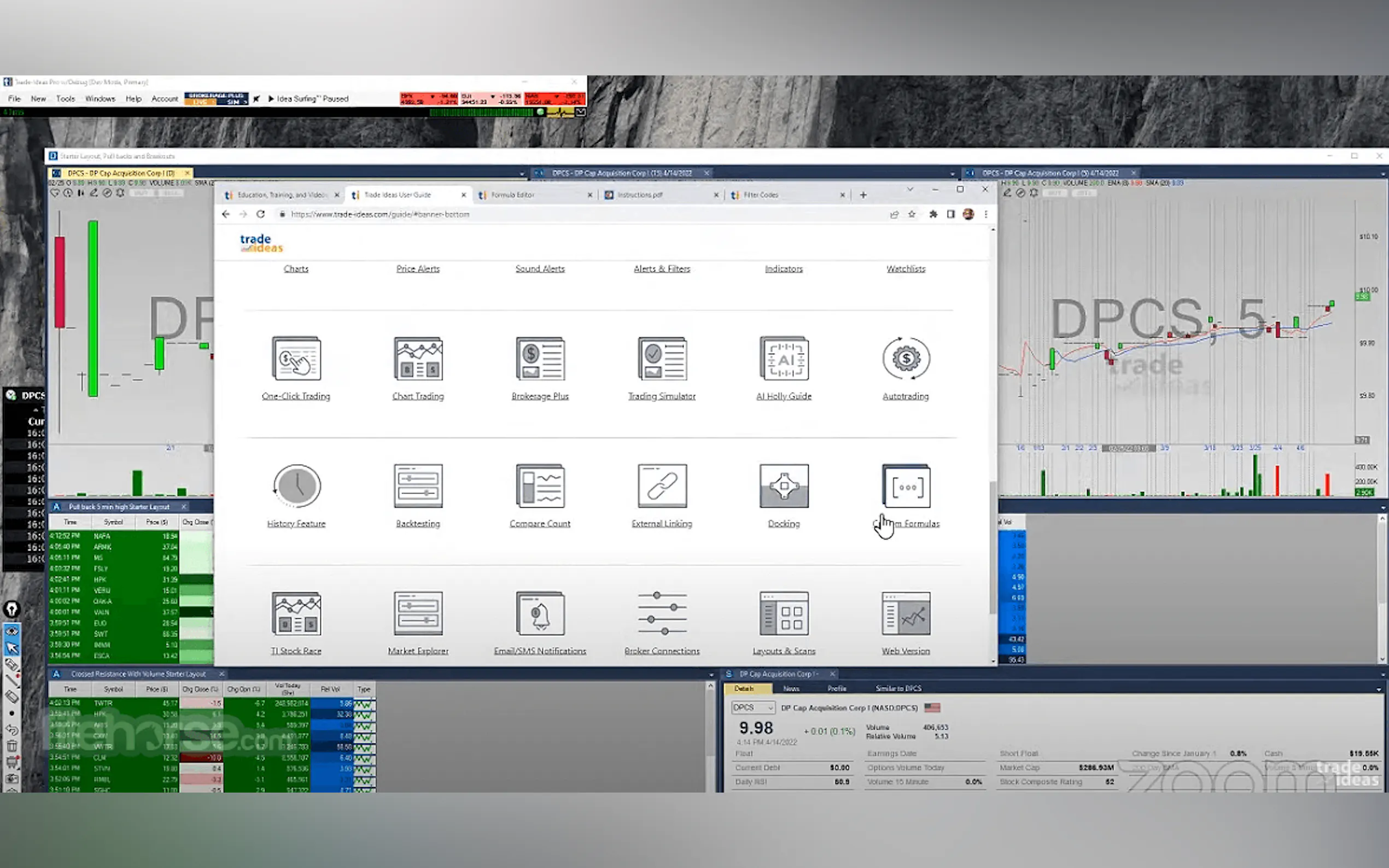Switch to the Formula Editor browser tab
This screenshot has height=868, width=1389.
tap(512, 195)
